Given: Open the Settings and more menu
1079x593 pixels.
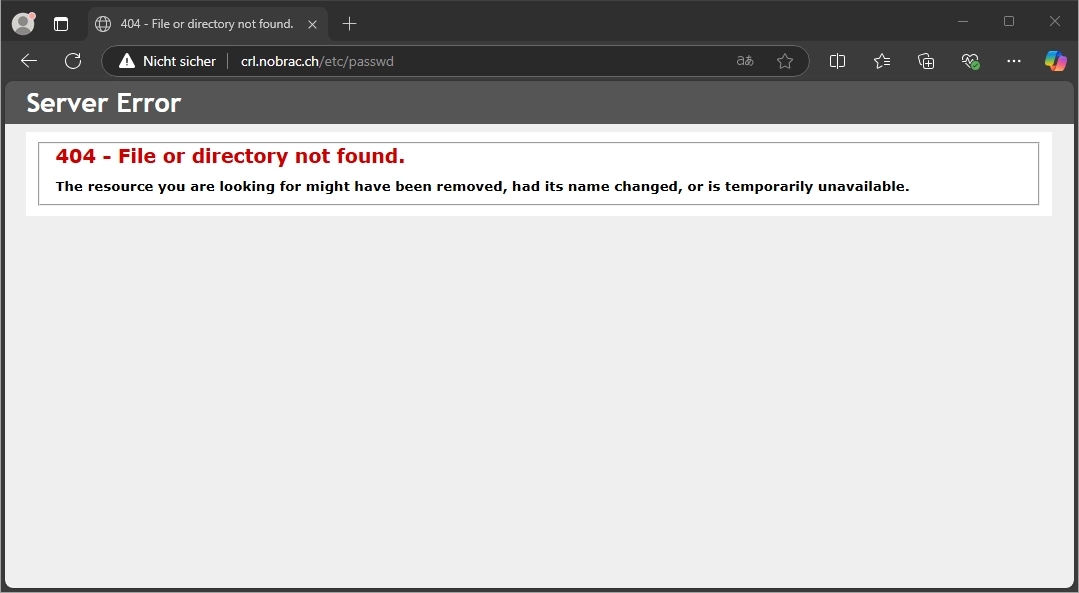Looking at the screenshot, I should tap(1014, 61).
